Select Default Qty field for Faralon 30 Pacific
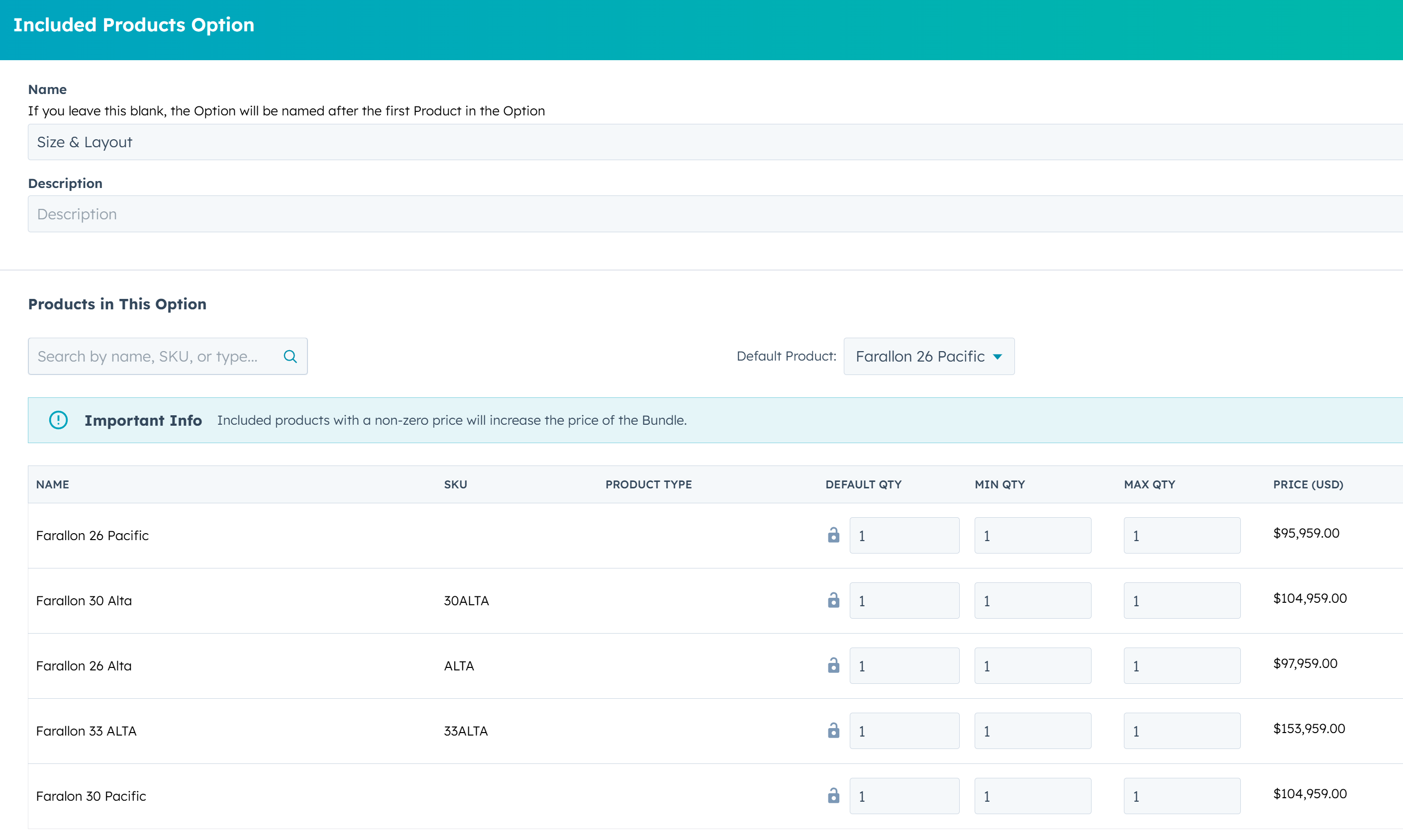This screenshot has width=1403, height=840. [903, 796]
